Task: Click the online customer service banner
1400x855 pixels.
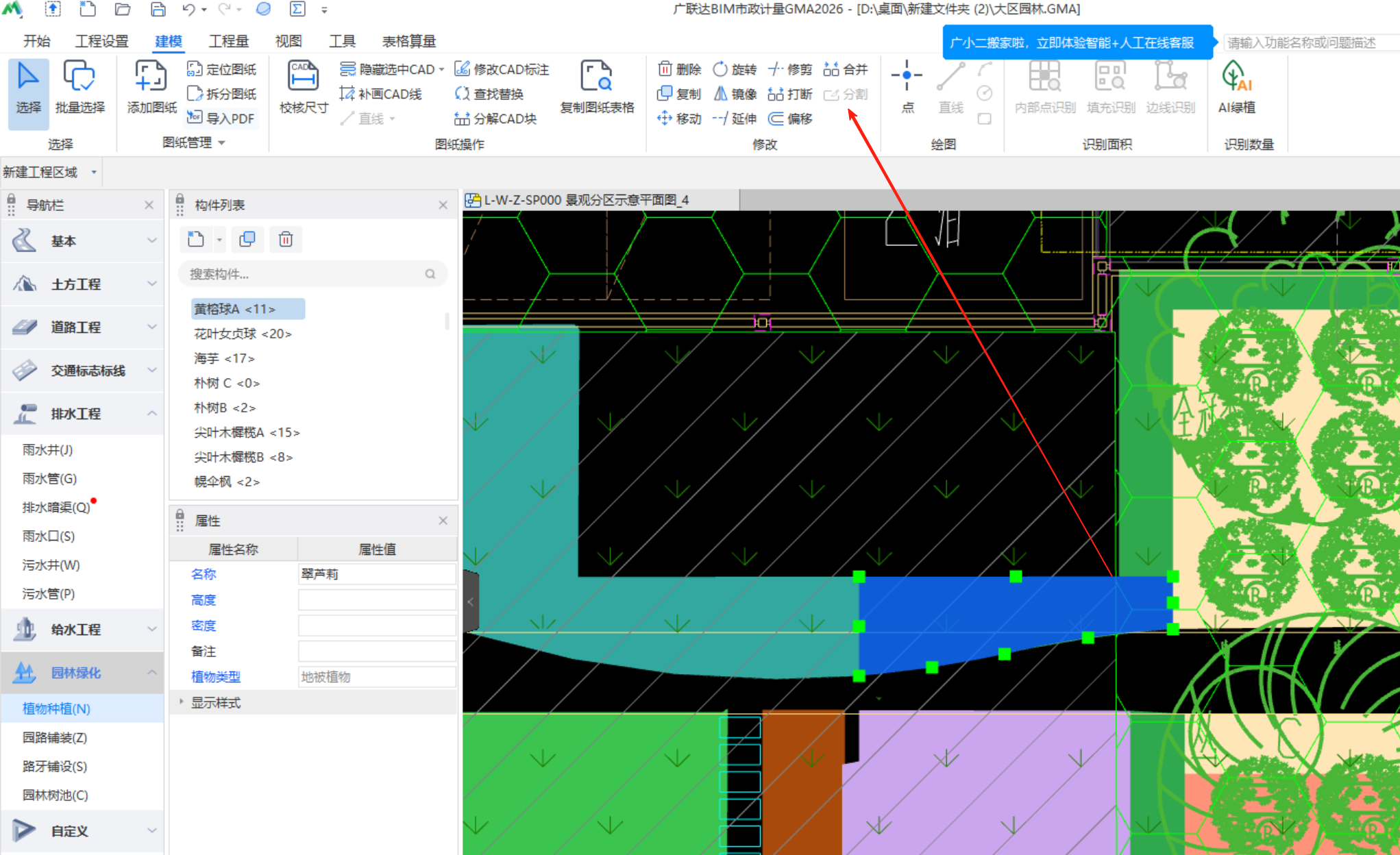Action: [1078, 42]
